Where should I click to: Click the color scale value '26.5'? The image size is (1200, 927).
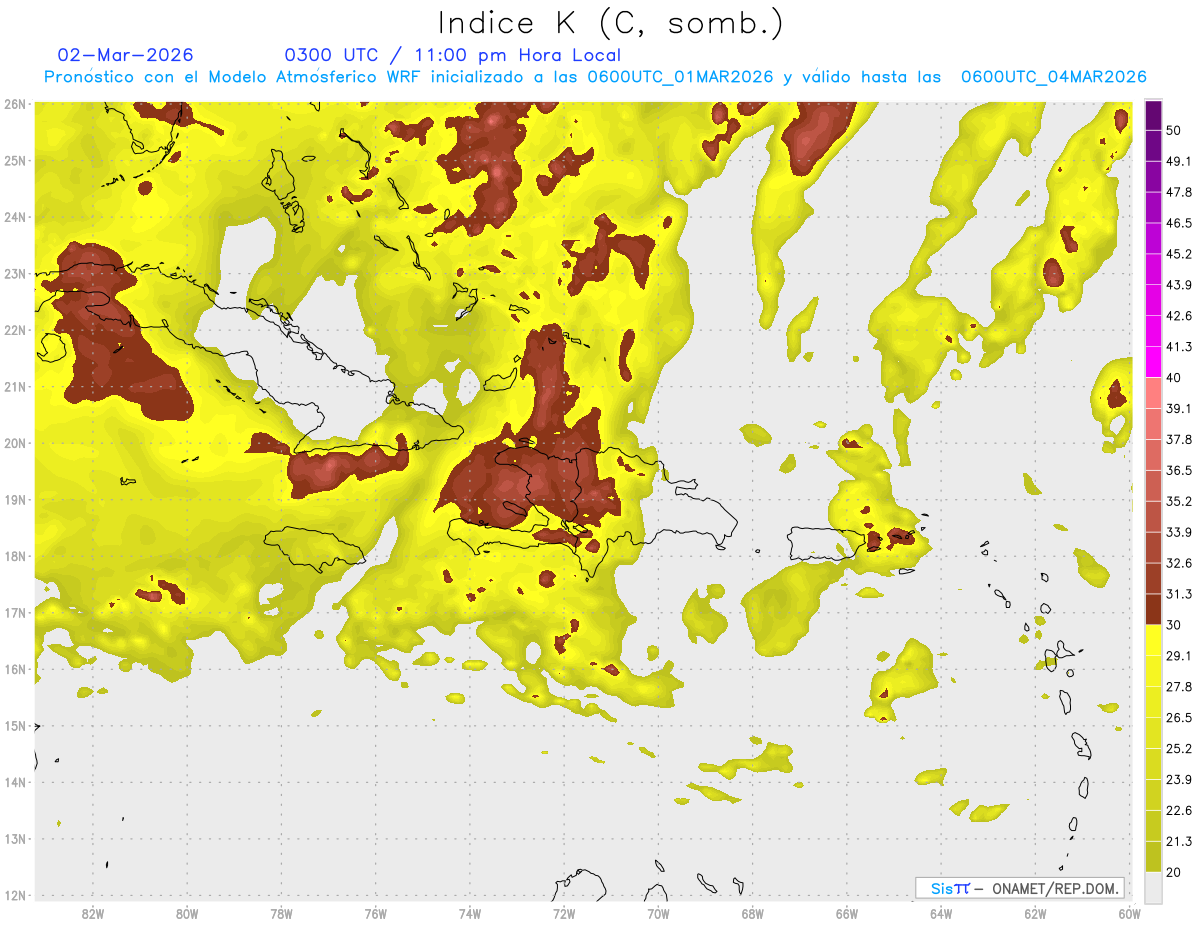(1179, 717)
